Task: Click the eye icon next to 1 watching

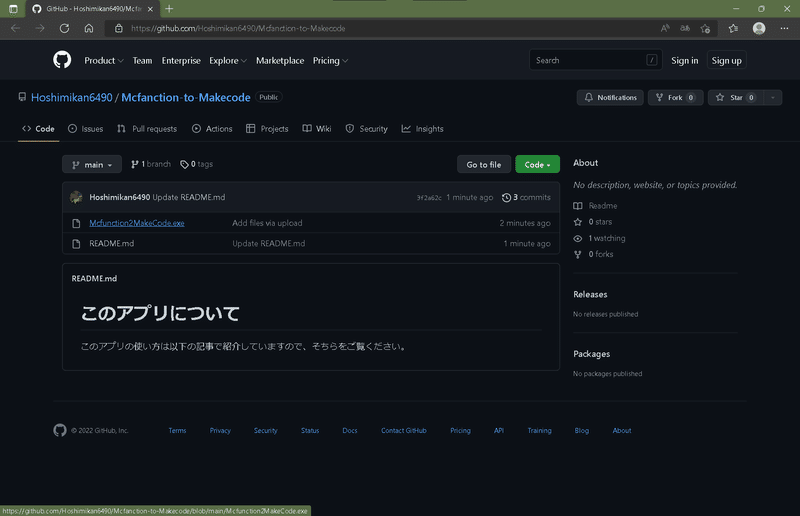Action: click(578, 238)
